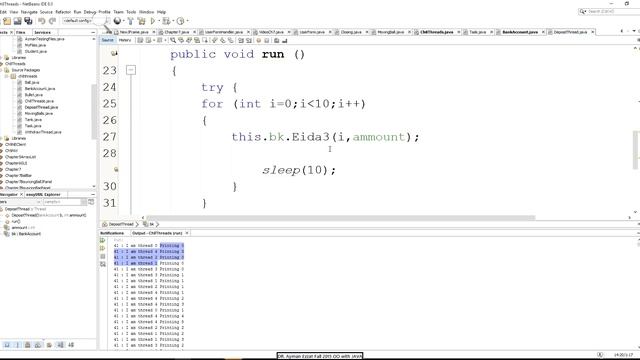This screenshot has height=360, width=640.
Task: Click the DepositThread breadcrumb under the editor
Action: pyautogui.click(x=121, y=224)
